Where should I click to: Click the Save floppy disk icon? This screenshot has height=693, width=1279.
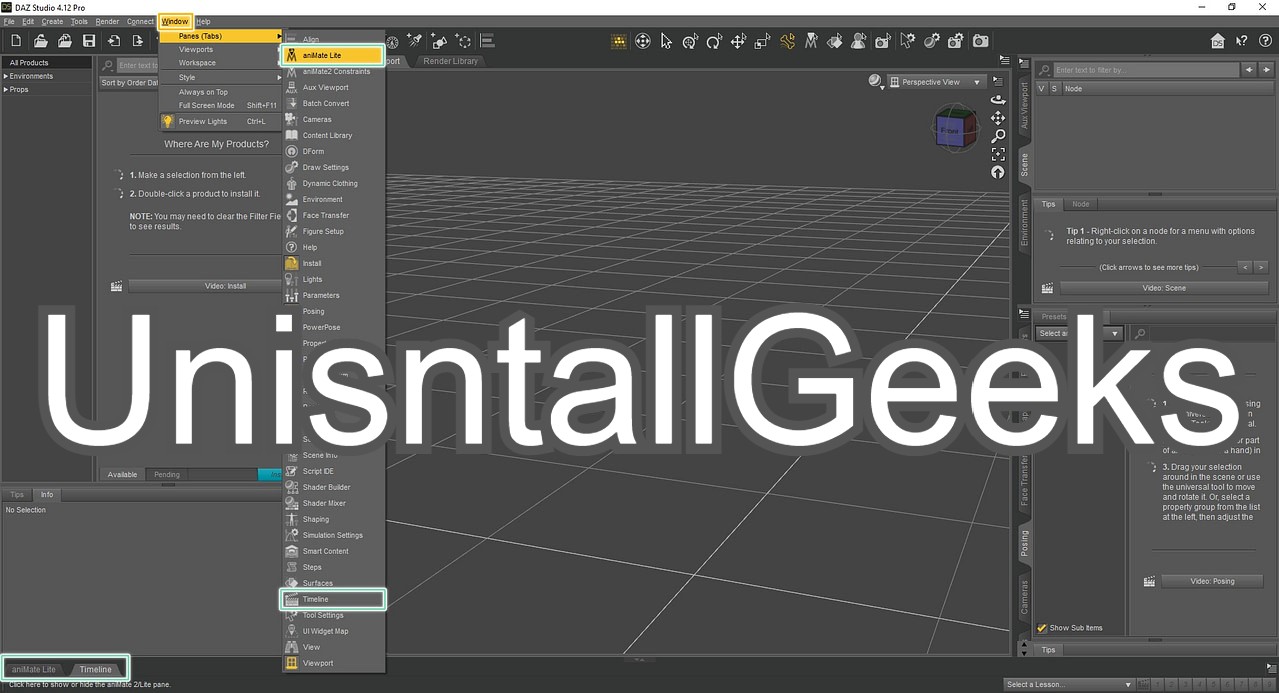[x=89, y=41]
